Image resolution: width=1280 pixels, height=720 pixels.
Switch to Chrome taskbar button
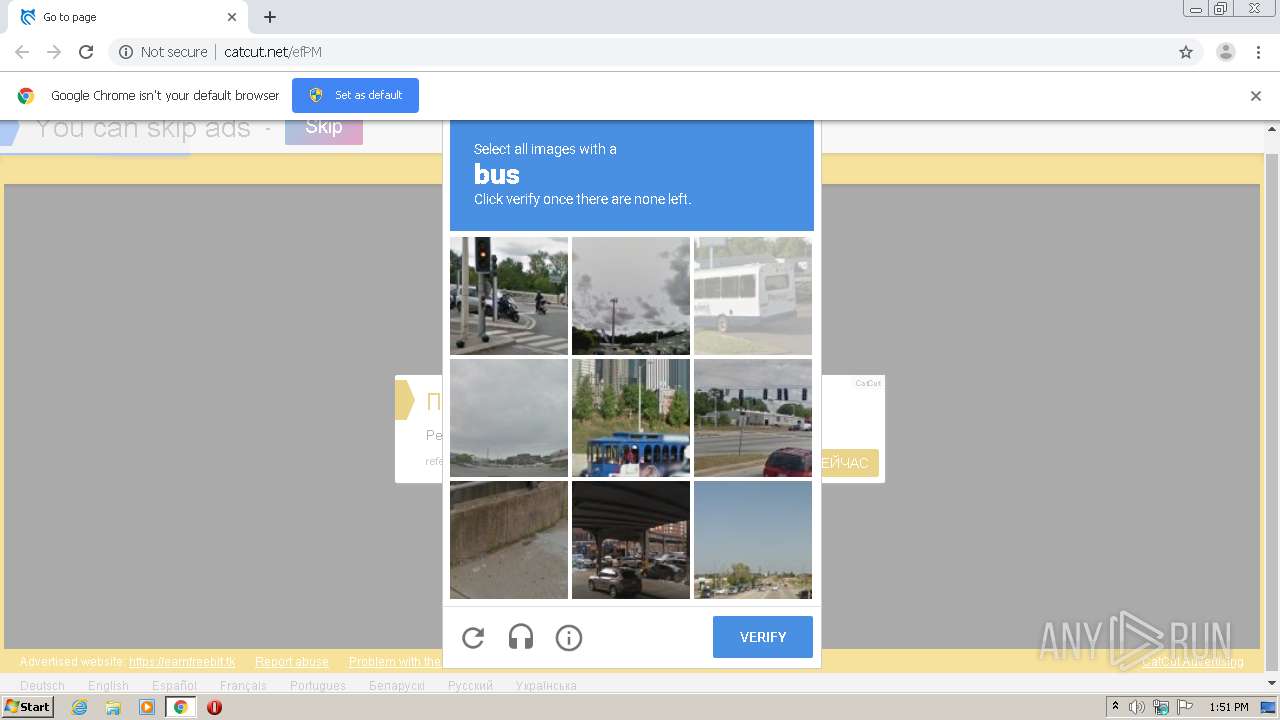coord(181,707)
